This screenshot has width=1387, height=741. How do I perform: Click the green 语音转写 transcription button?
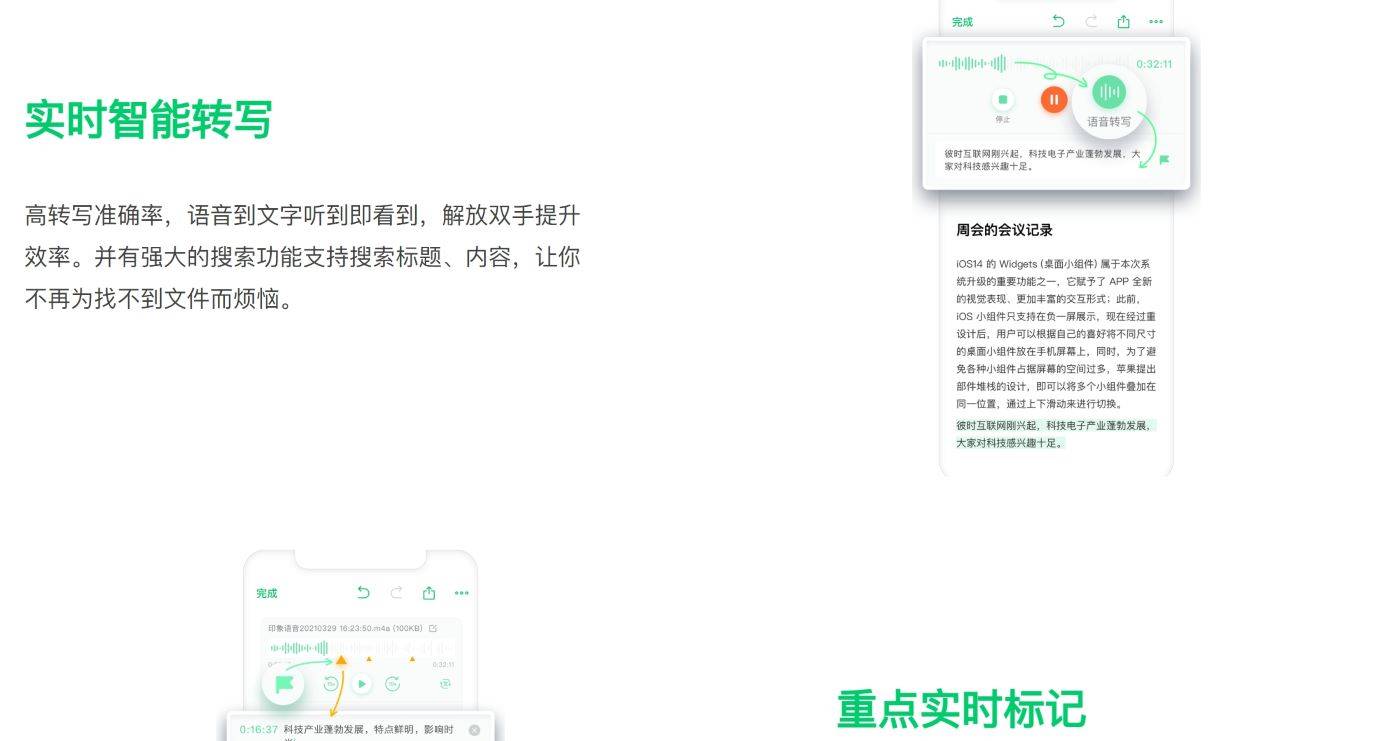1109,93
